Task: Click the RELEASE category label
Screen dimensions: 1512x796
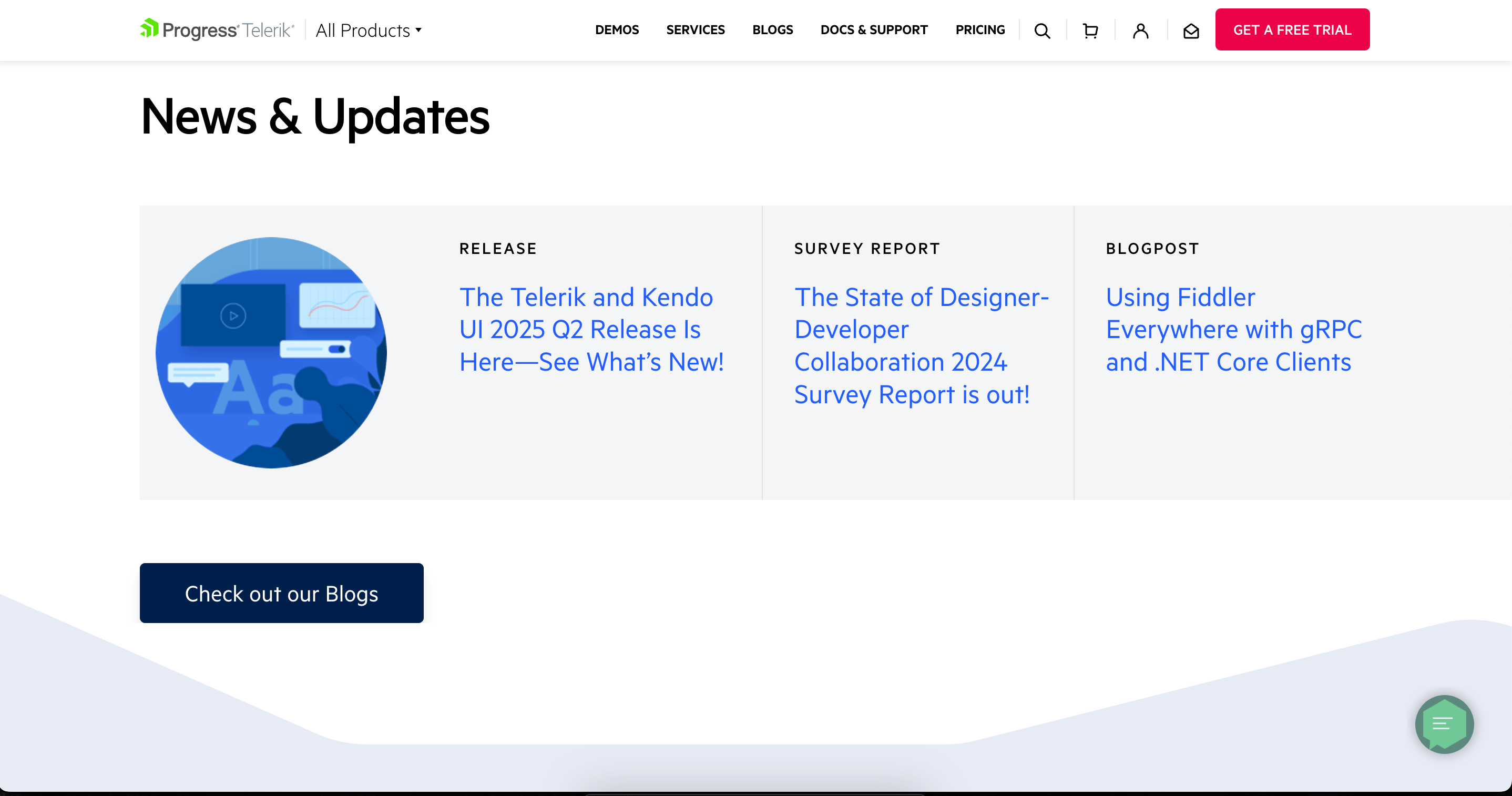Action: [498, 249]
